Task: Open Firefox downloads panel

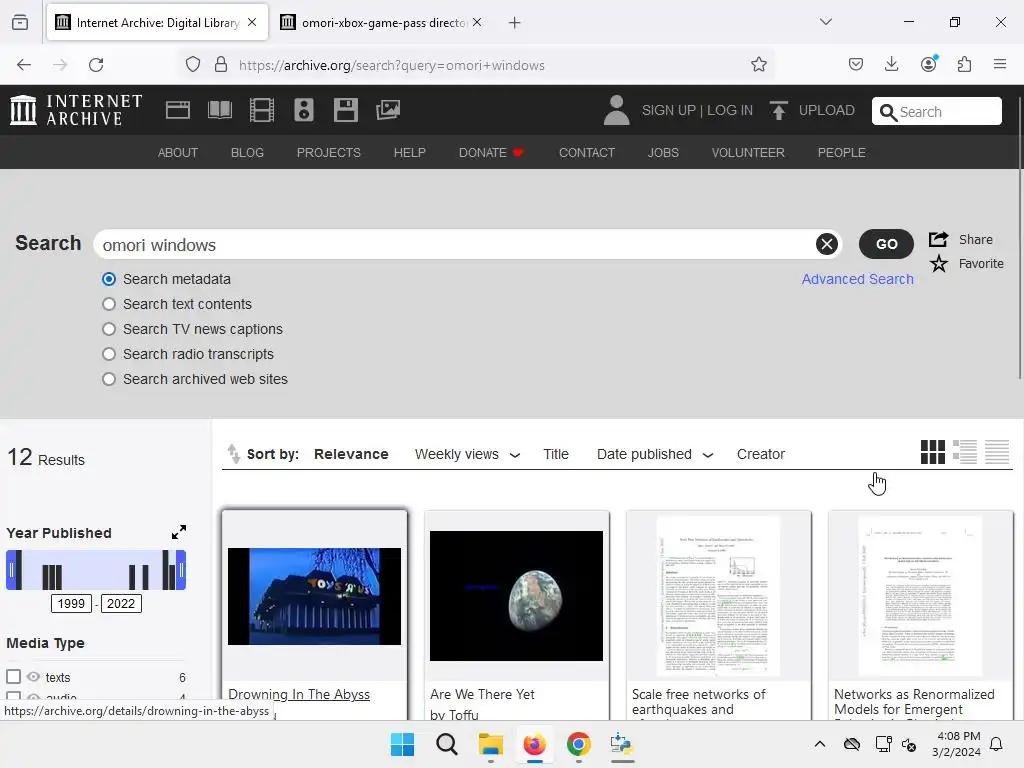Action: [x=891, y=65]
